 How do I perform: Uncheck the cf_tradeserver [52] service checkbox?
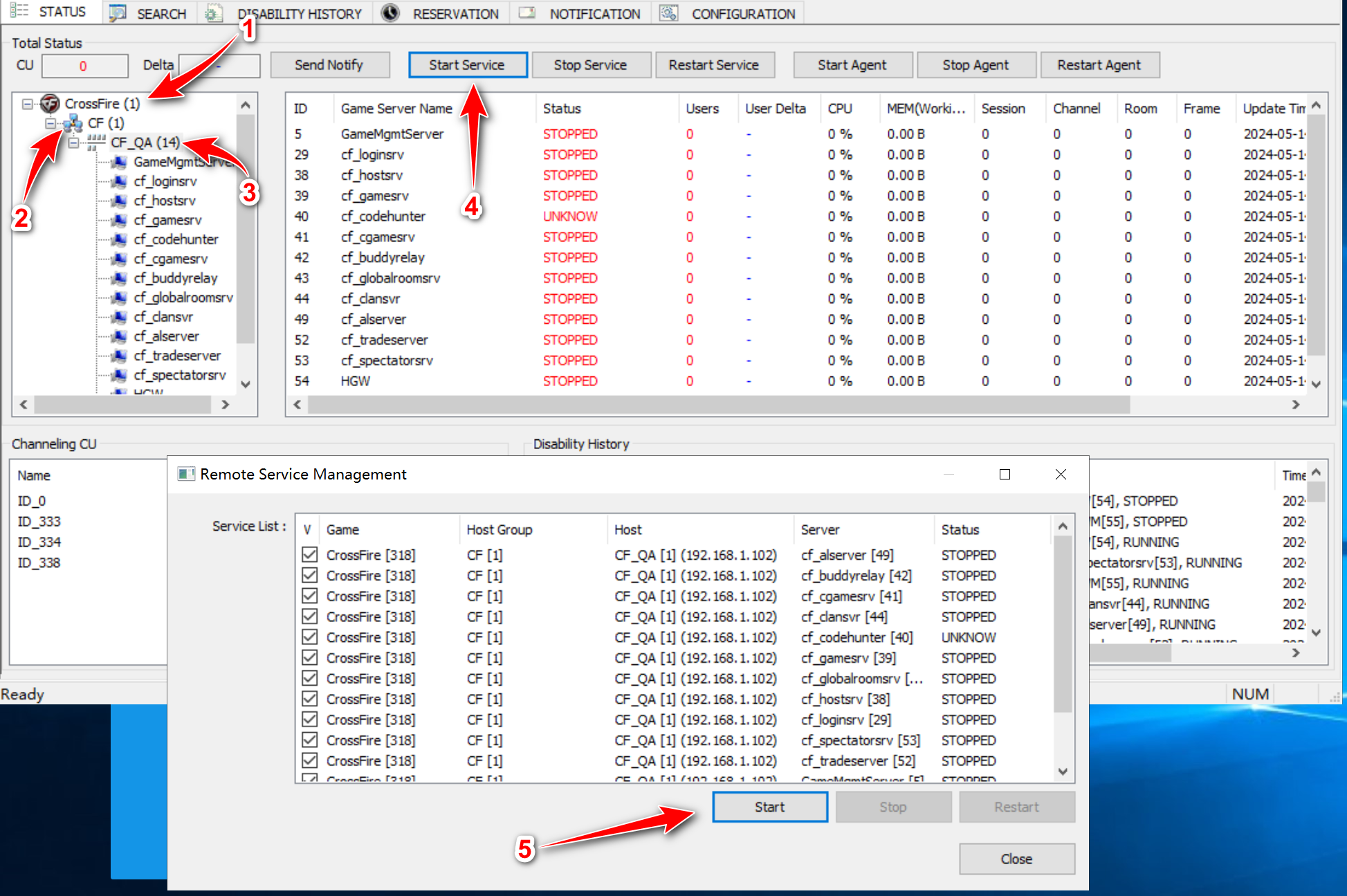tap(310, 760)
